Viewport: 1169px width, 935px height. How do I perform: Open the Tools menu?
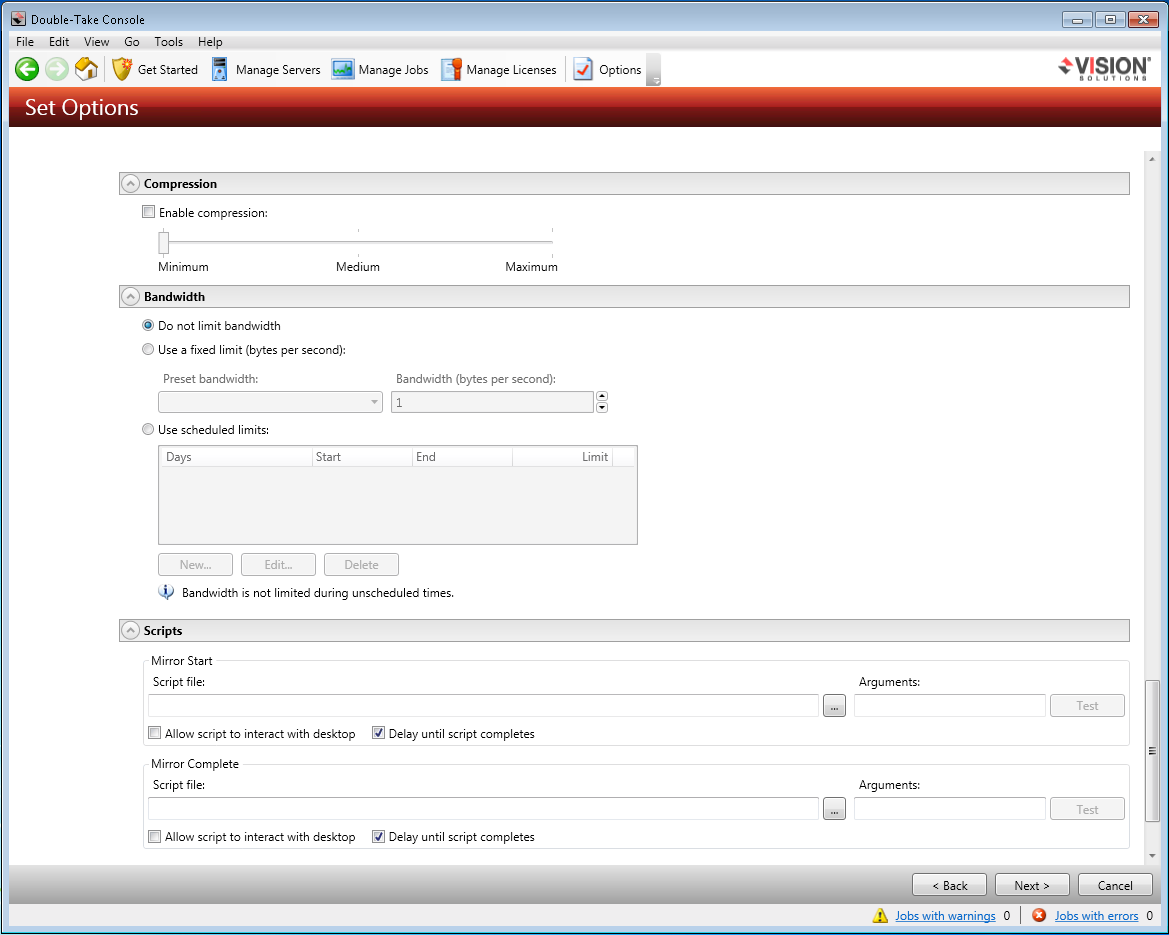click(168, 42)
